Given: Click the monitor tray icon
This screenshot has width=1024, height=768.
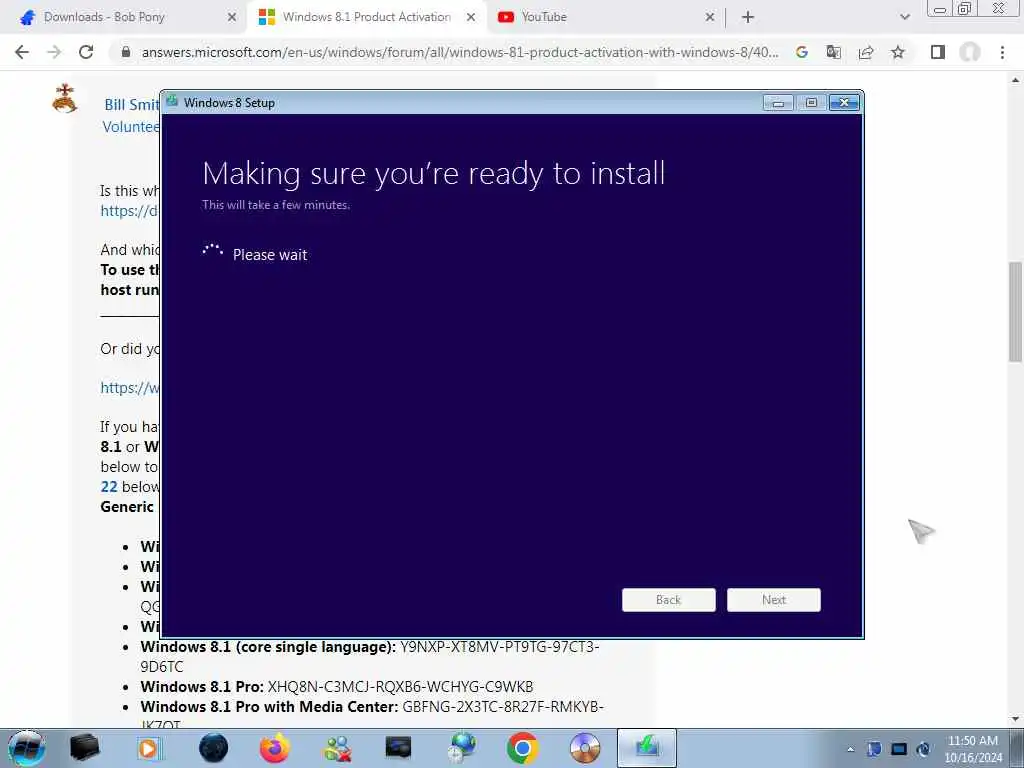Looking at the screenshot, I should pos(899,749).
